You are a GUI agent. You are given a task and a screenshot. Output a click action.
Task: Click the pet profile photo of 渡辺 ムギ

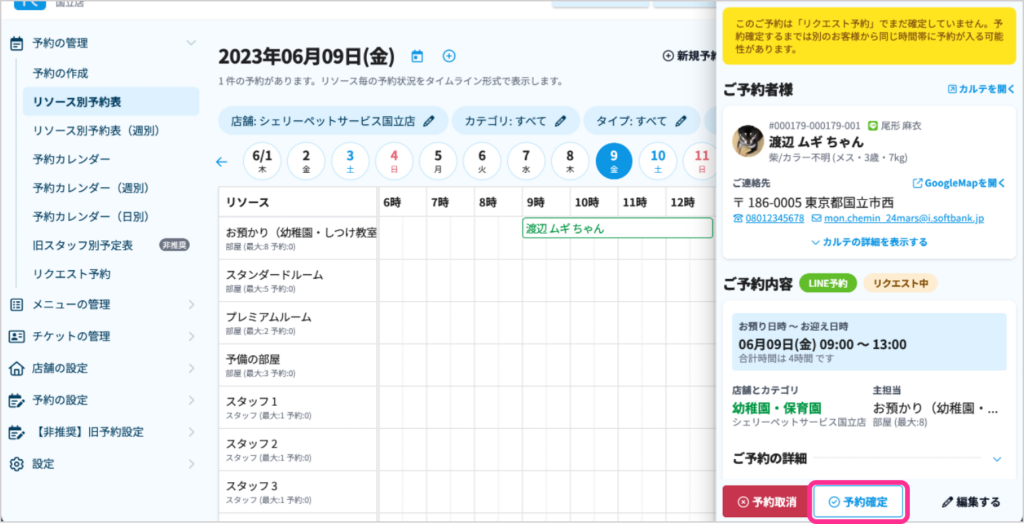tap(748, 141)
